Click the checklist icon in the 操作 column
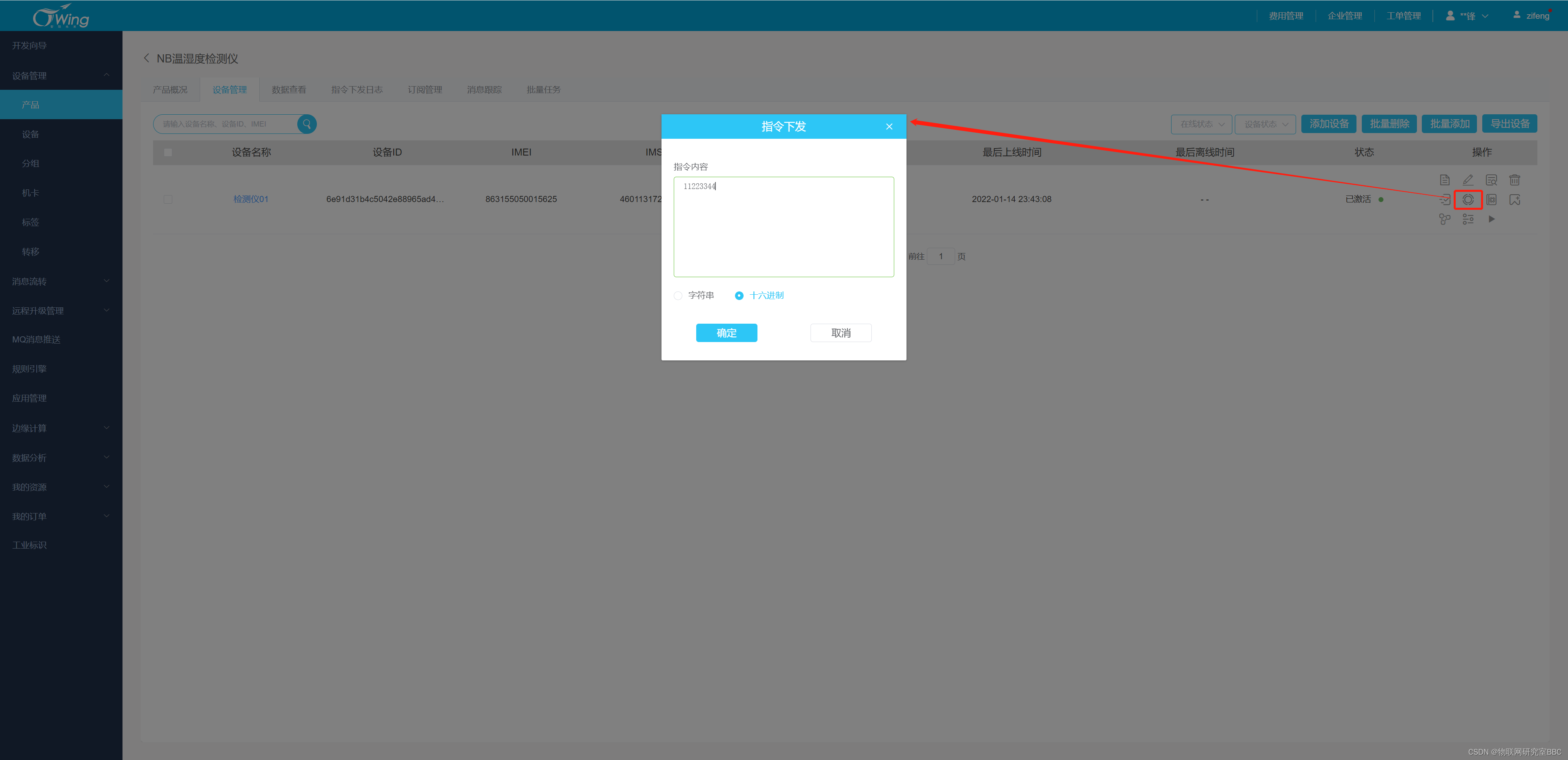This screenshot has width=1568, height=760. (x=1444, y=200)
